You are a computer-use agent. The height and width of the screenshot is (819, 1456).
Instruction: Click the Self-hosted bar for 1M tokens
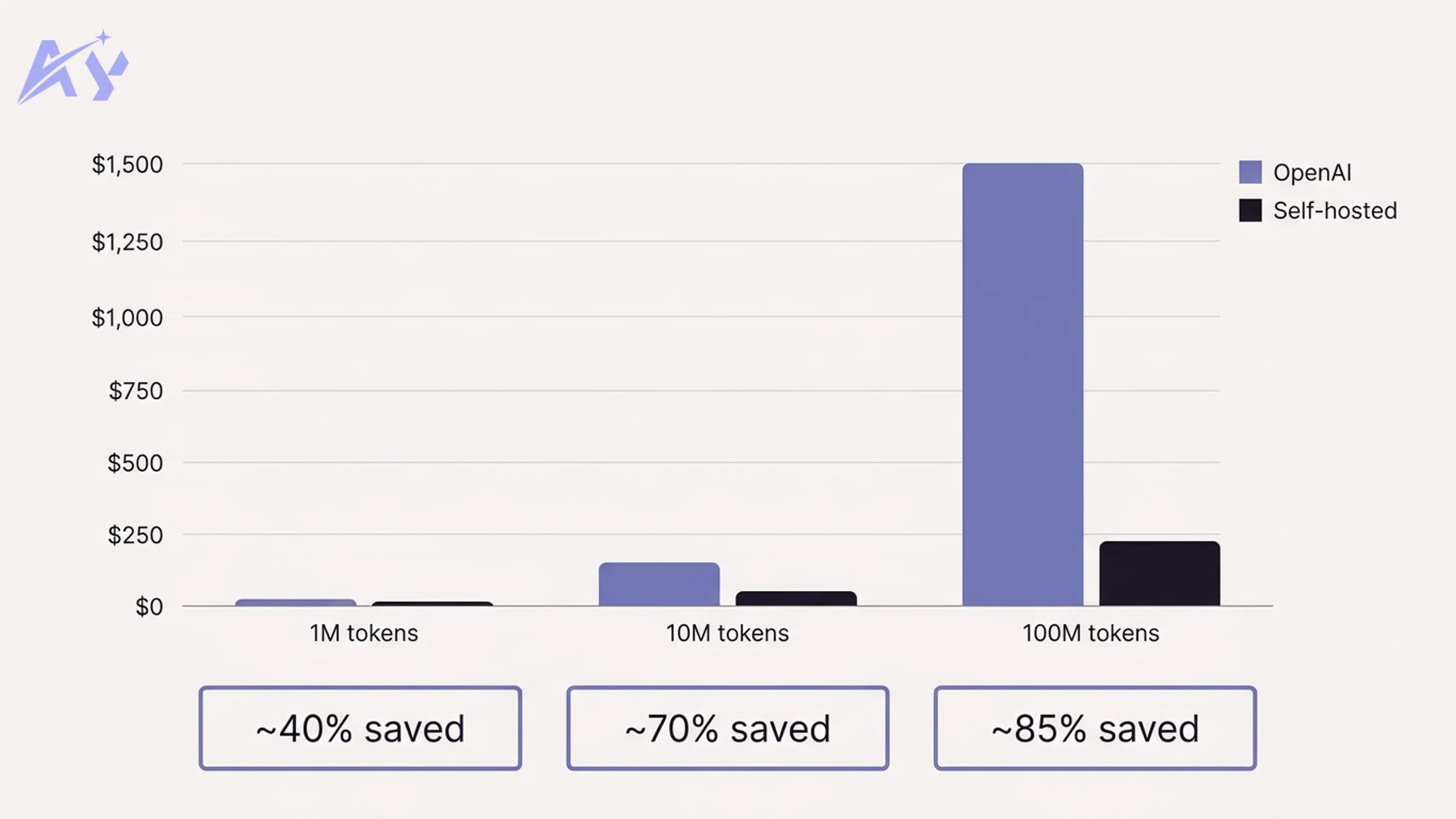[432, 604]
